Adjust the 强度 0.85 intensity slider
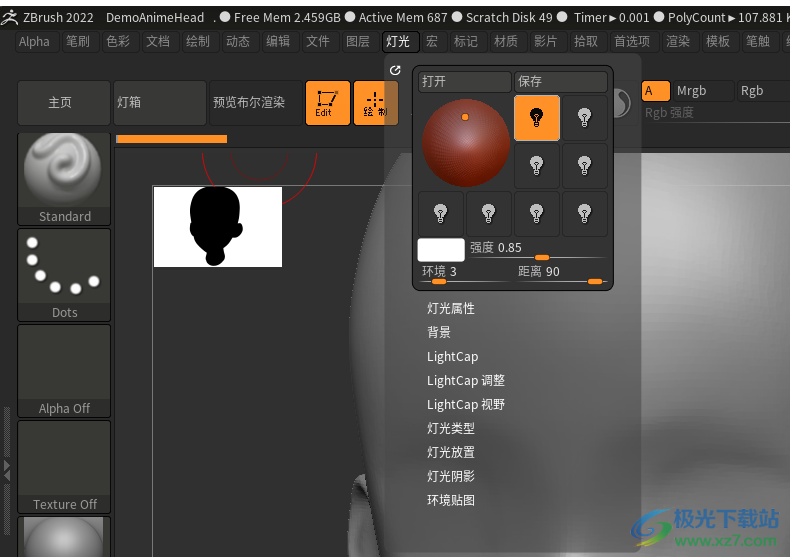 coord(537,250)
